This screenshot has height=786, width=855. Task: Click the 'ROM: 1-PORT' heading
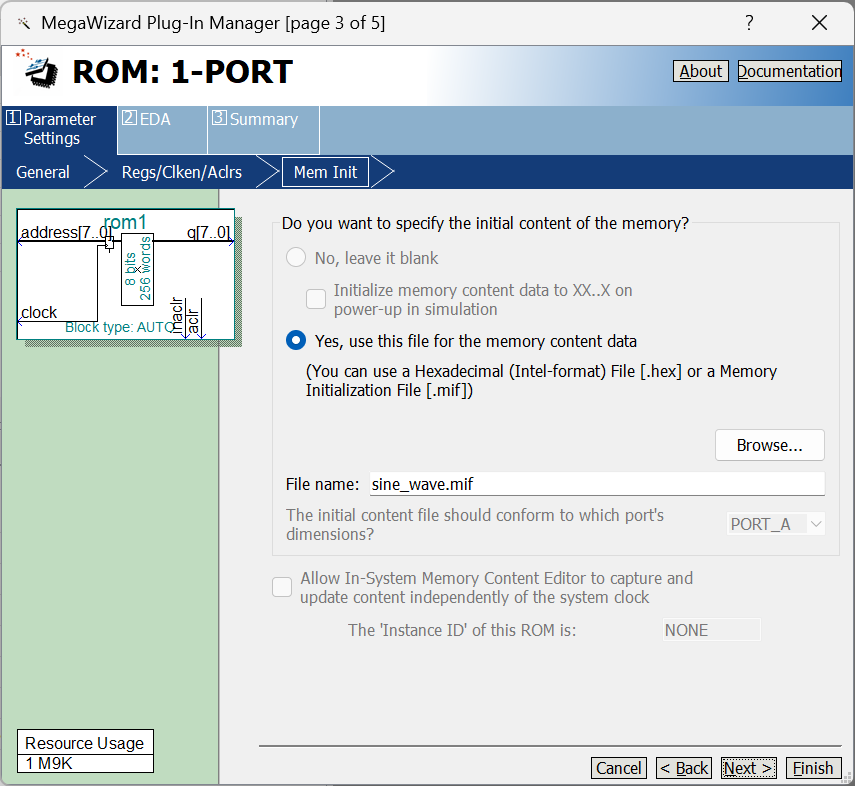click(x=183, y=71)
